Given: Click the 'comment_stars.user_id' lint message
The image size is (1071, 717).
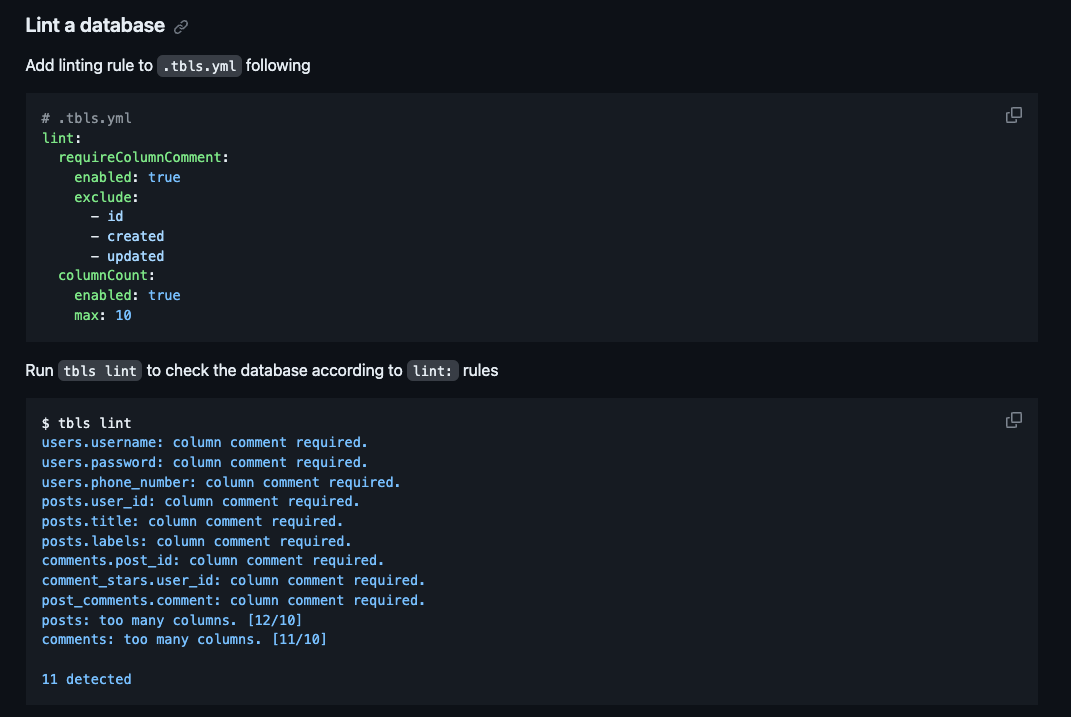Looking at the screenshot, I should (234, 580).
